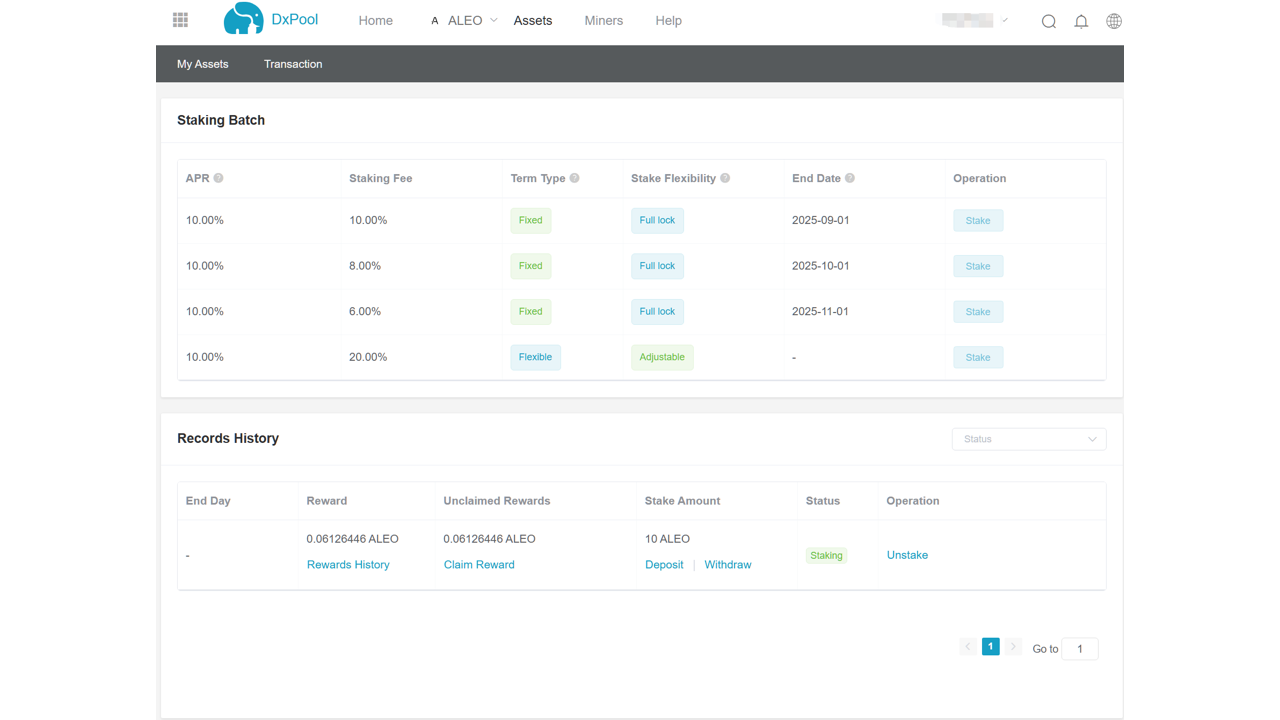
Task: Click the 20.00% staking fee cell
Action: [x=368, y=357]
